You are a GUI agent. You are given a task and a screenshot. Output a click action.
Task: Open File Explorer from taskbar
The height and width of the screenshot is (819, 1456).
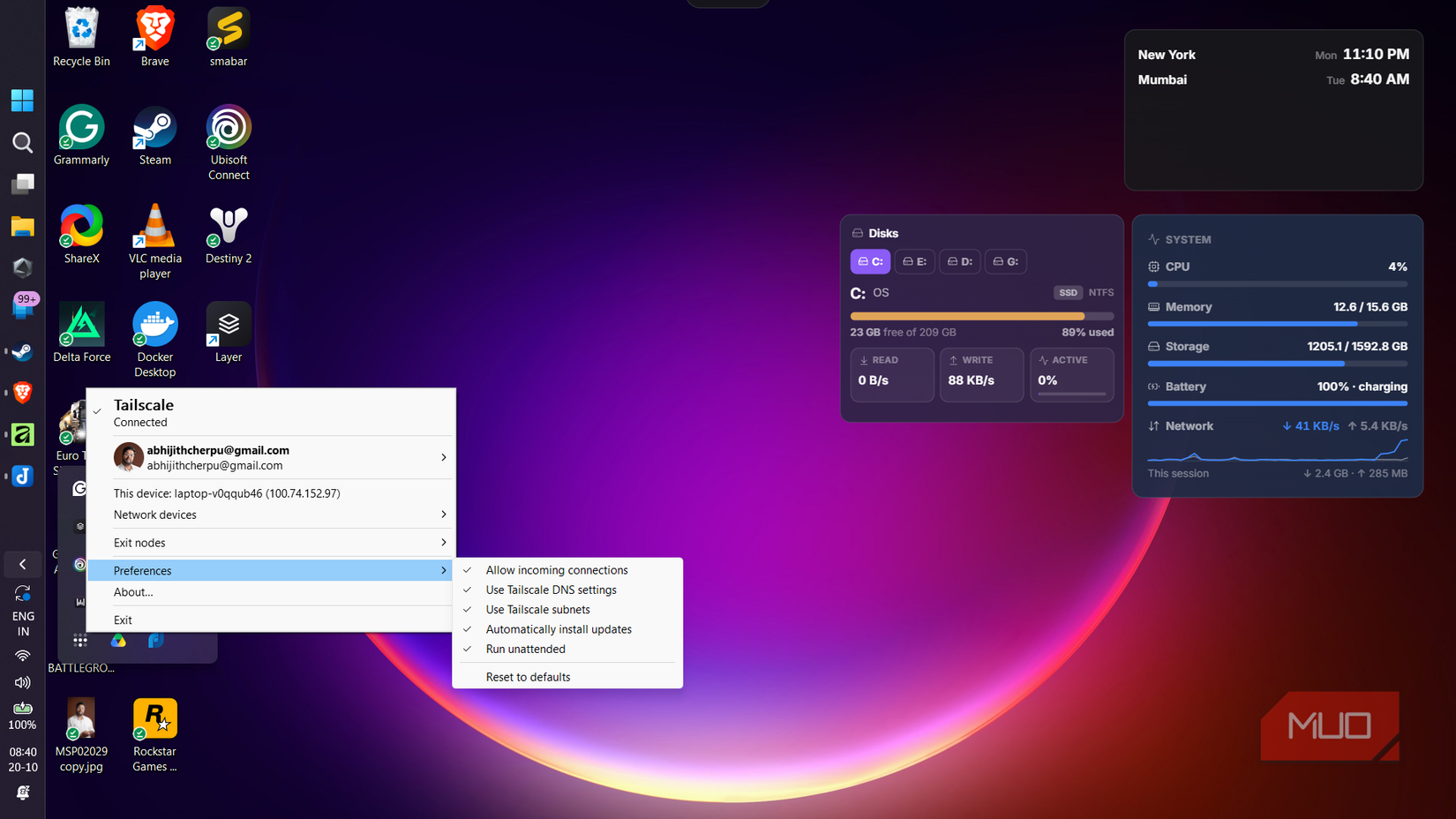tap(22, 226)
